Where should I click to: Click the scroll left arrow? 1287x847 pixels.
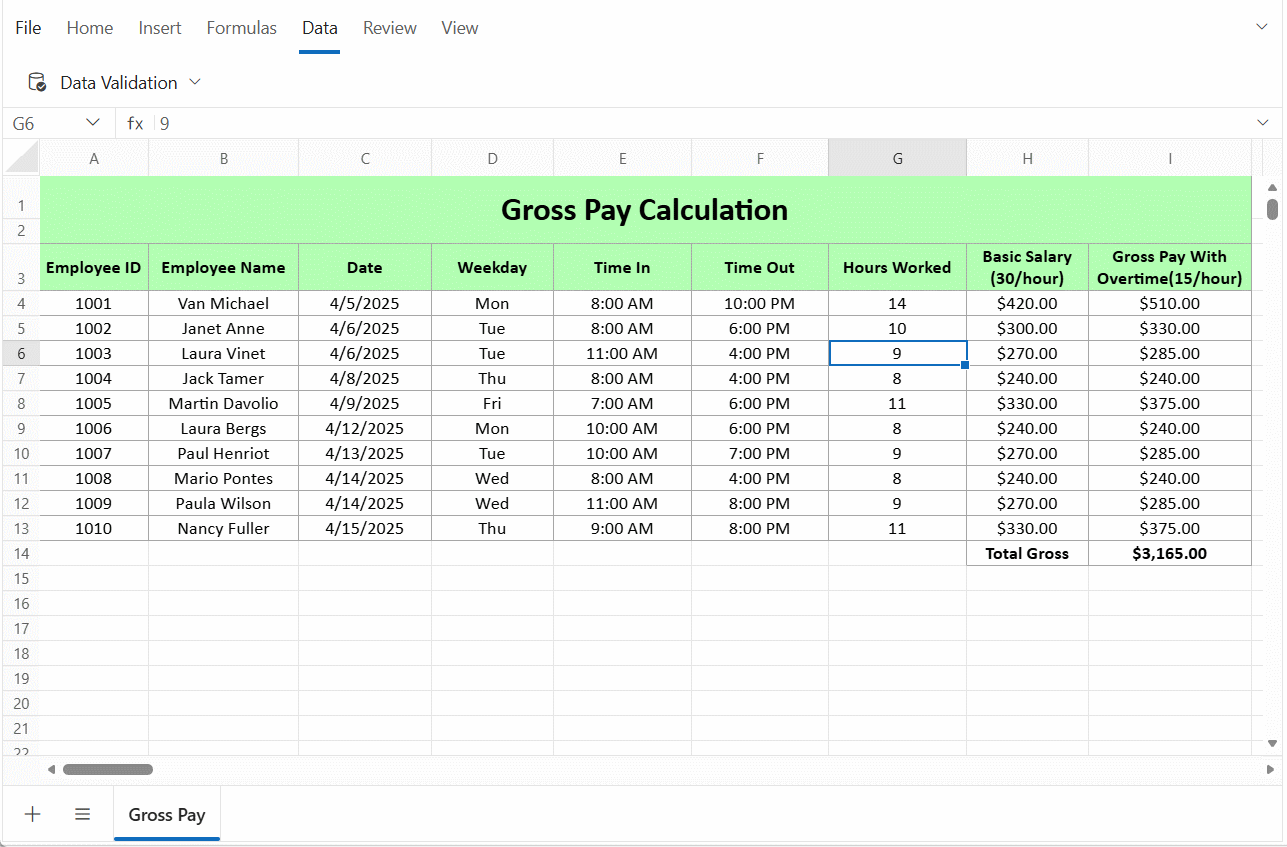pos(52,769)
